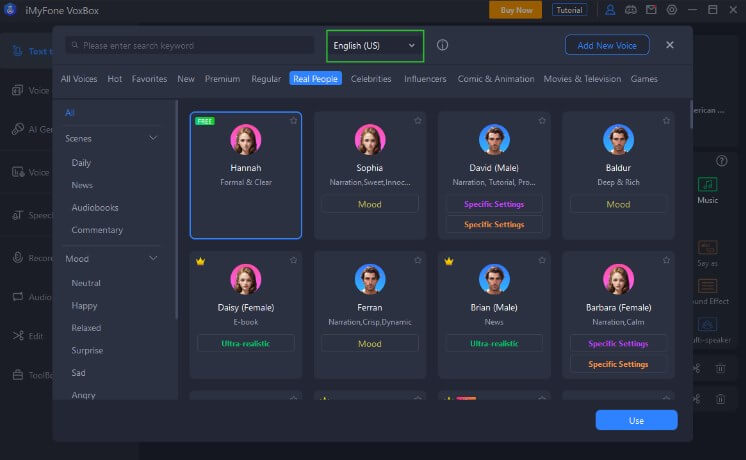This screenshot has width=746, height=460.
Task: Open the Tutorial button
Action: [569, 10]
